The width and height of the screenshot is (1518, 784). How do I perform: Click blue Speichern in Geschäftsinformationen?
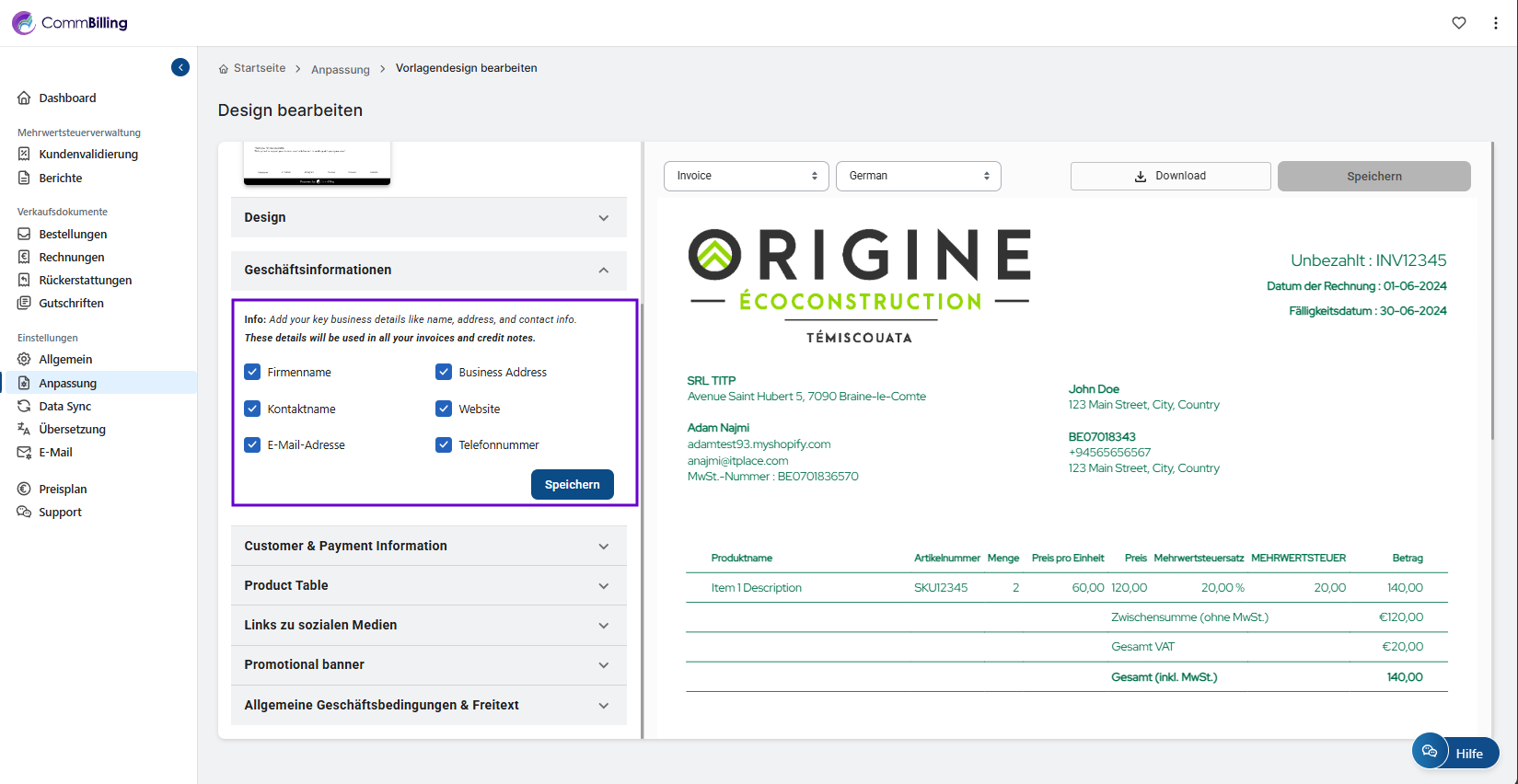tap(572, 484)
